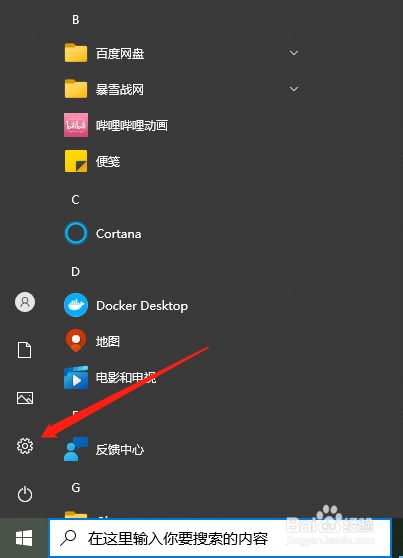Click the taskbar search magnifier icon

coord(68,538)
